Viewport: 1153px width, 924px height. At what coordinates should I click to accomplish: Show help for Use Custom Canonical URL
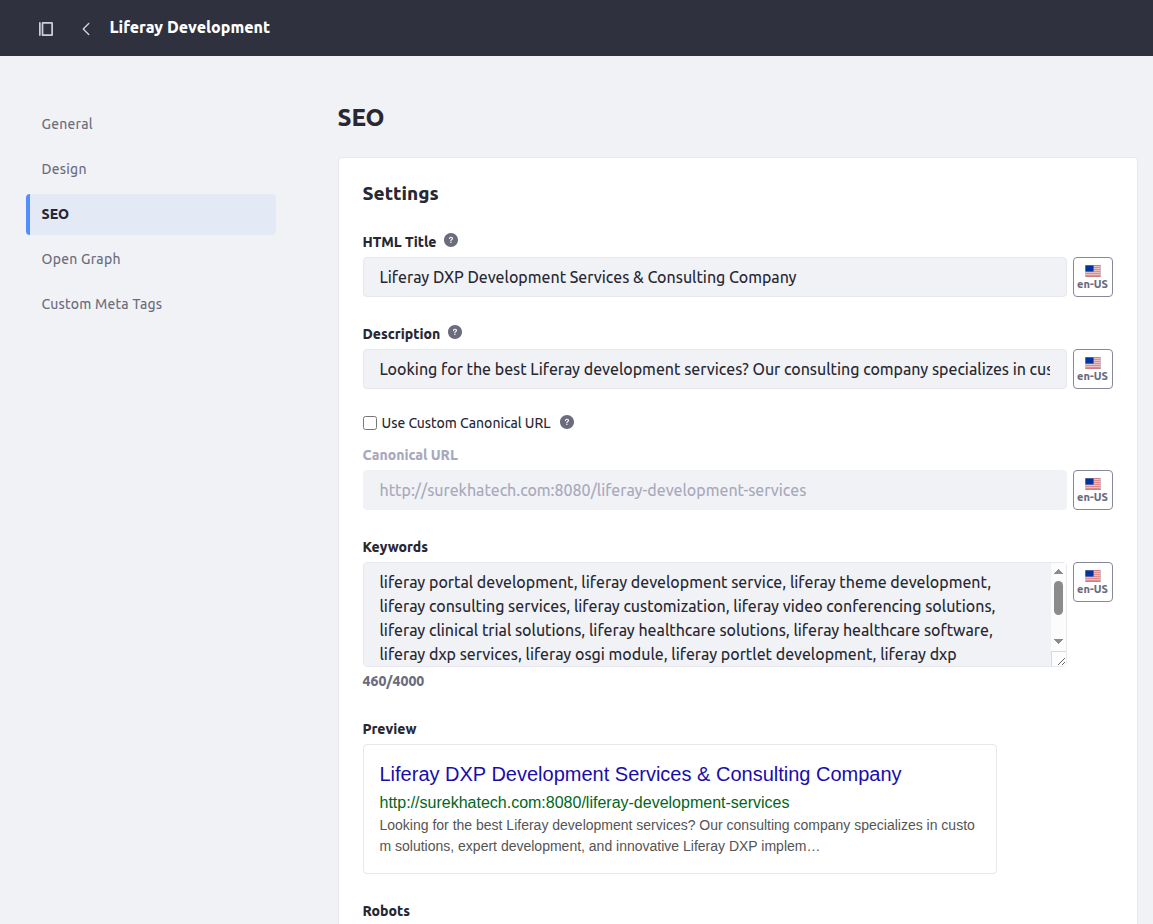click(567, 422)
